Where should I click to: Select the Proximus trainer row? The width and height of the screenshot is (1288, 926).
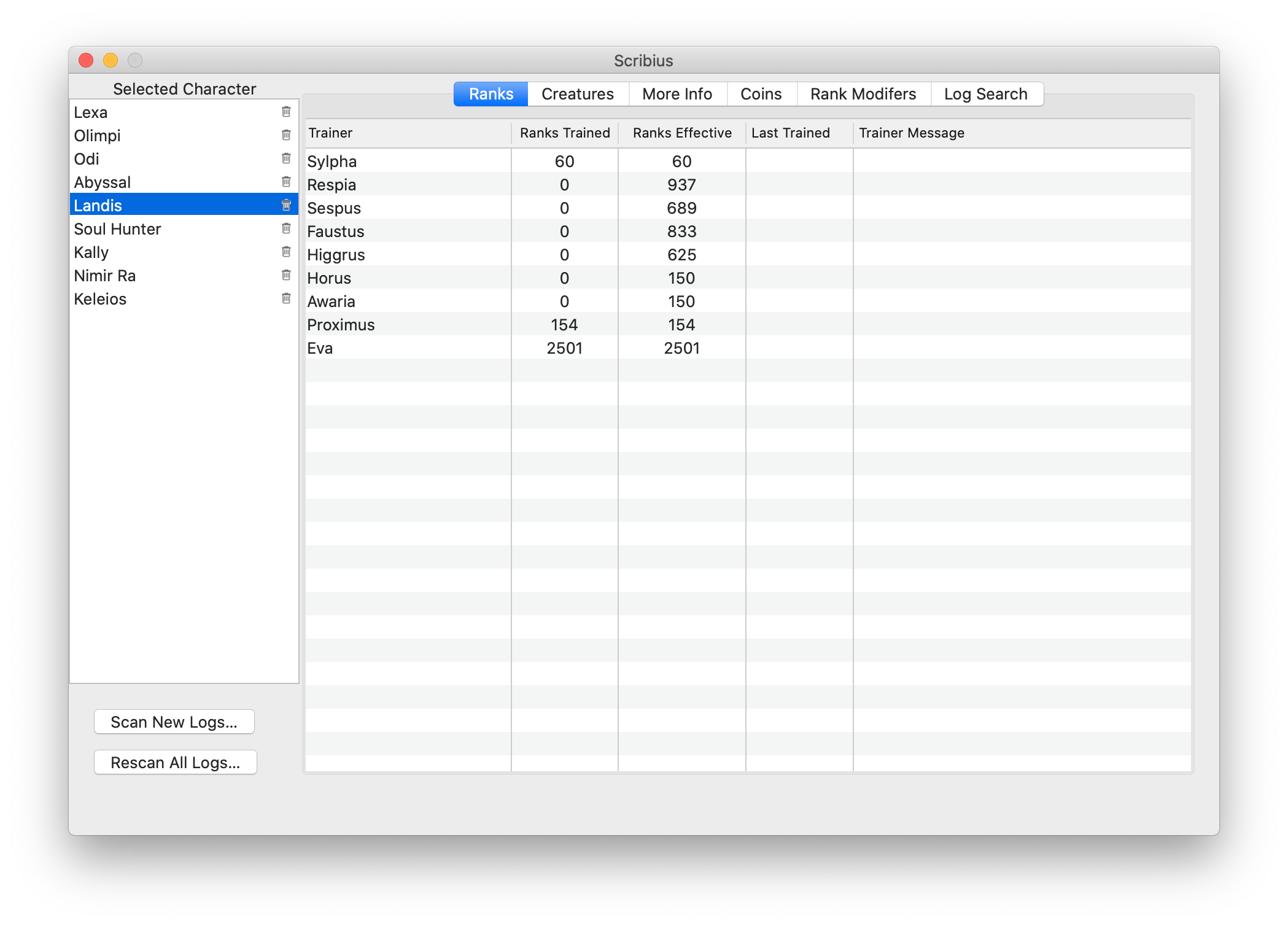[341, 325]
